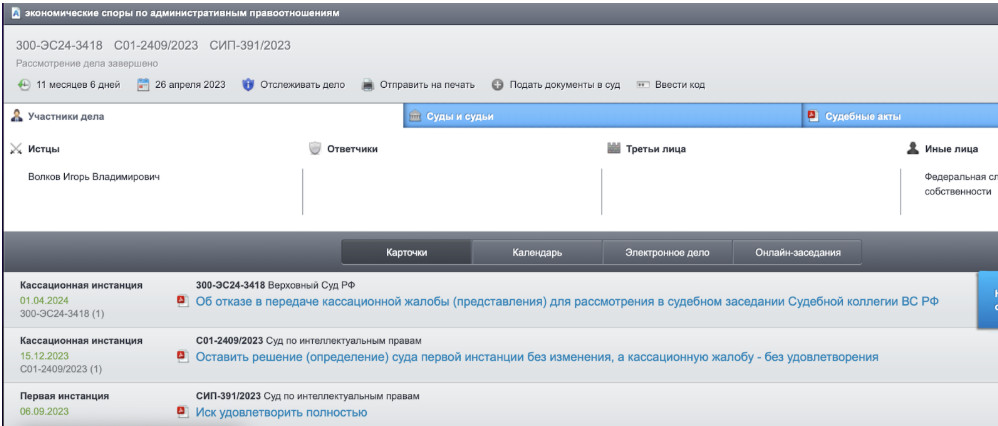The image size is (998, 426).
Task: Click the date 15.12.2023
Action: click(x=44, y=356)
